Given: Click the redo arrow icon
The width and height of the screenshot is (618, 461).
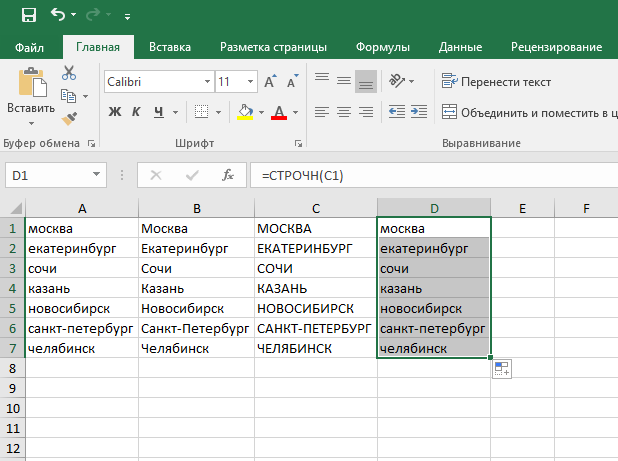Looking at the screenshot, I should [93, 15].
